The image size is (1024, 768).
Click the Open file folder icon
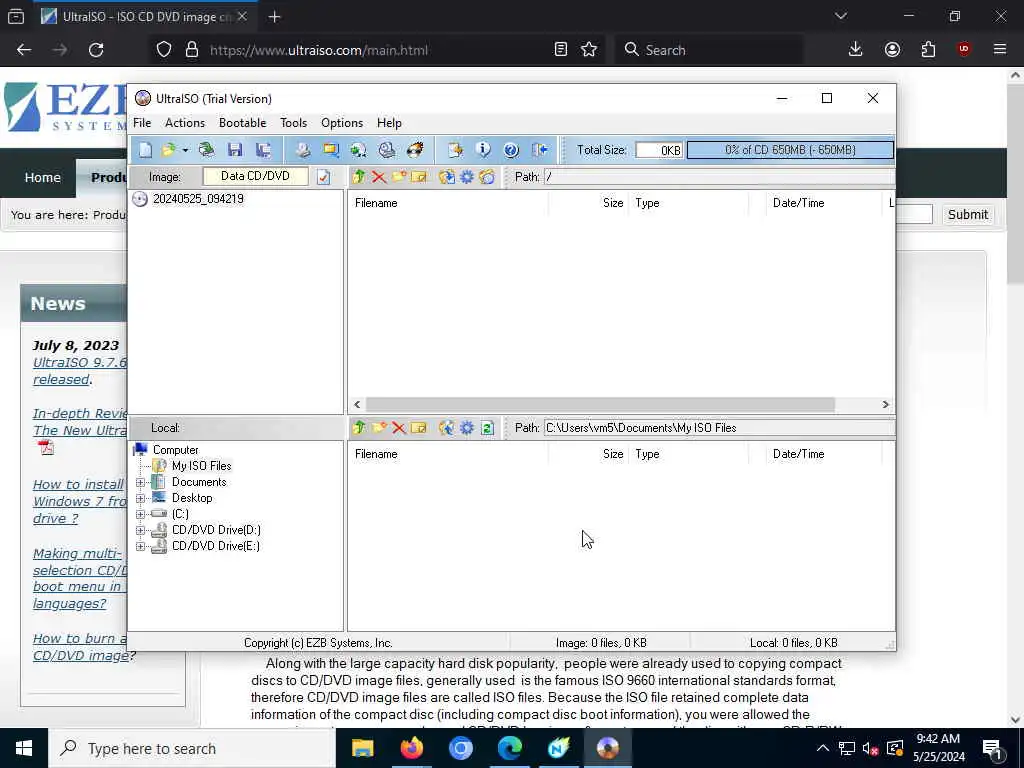pyautogui.click(x=168, y=150)
